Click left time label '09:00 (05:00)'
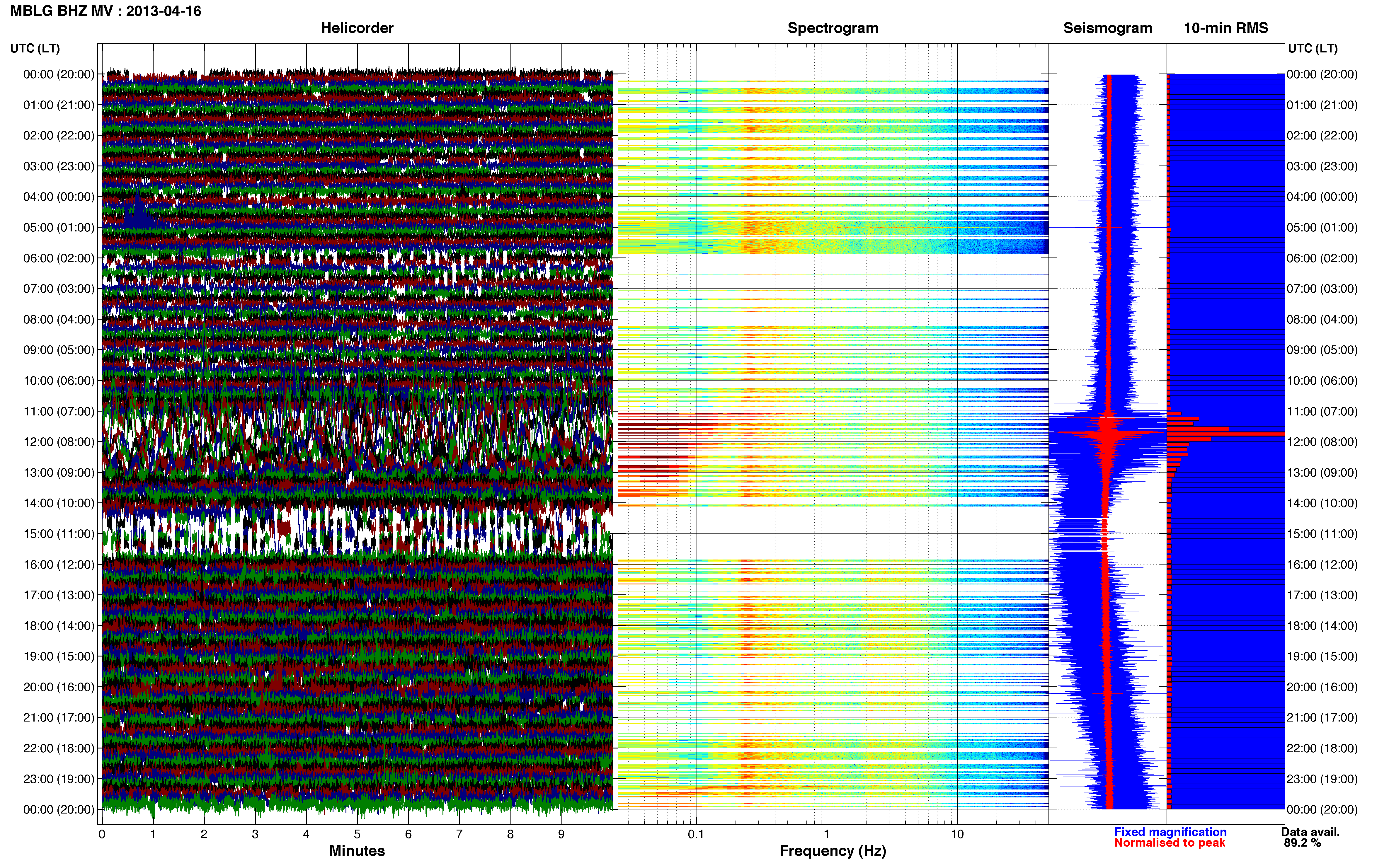Screen dimensions: 1389x868 (59, 350)
